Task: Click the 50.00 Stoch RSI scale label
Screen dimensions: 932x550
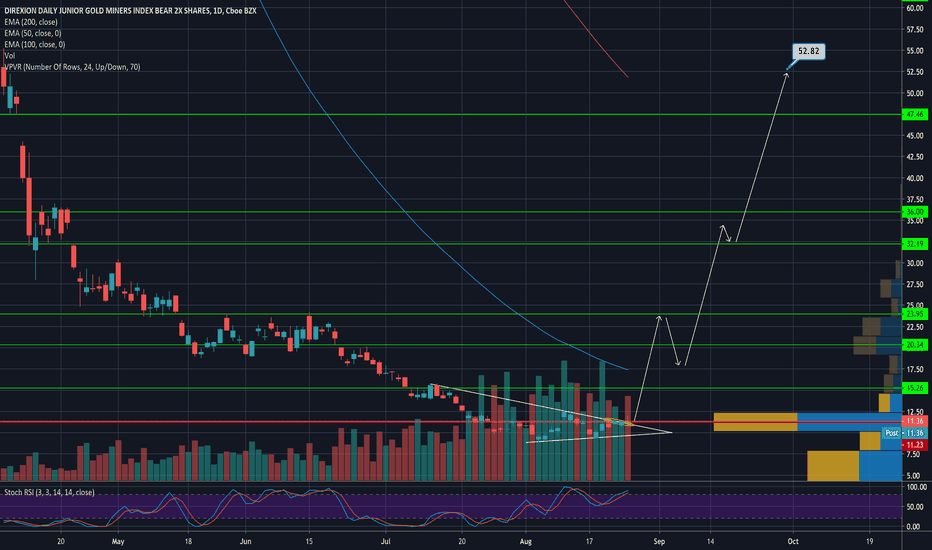Action: 914,507
